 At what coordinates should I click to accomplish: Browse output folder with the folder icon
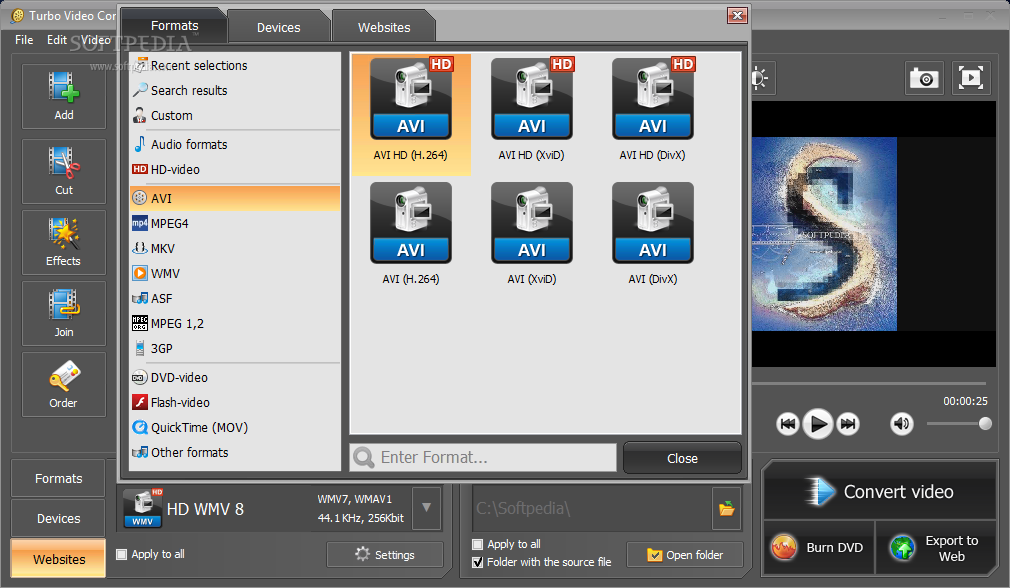727,509
